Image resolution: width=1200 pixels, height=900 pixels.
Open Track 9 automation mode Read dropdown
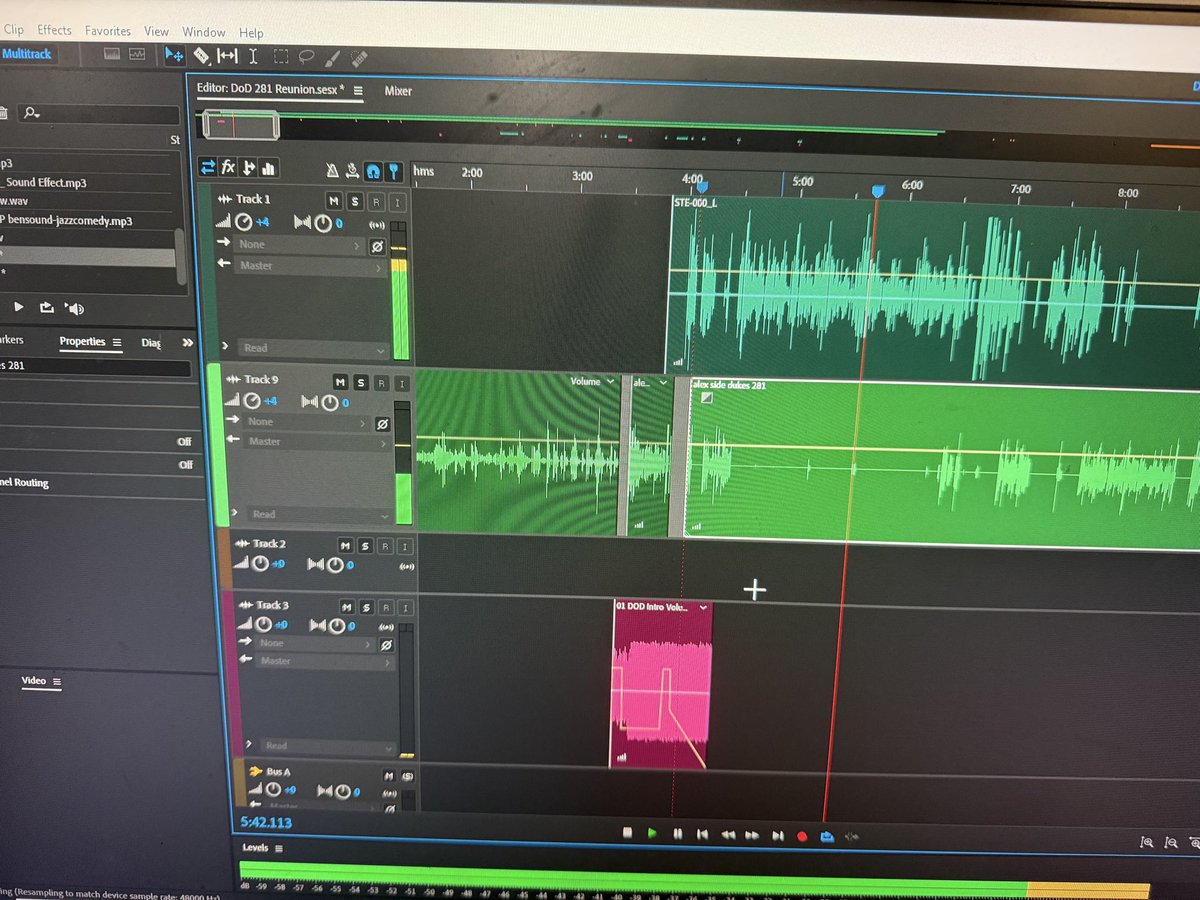318,514
